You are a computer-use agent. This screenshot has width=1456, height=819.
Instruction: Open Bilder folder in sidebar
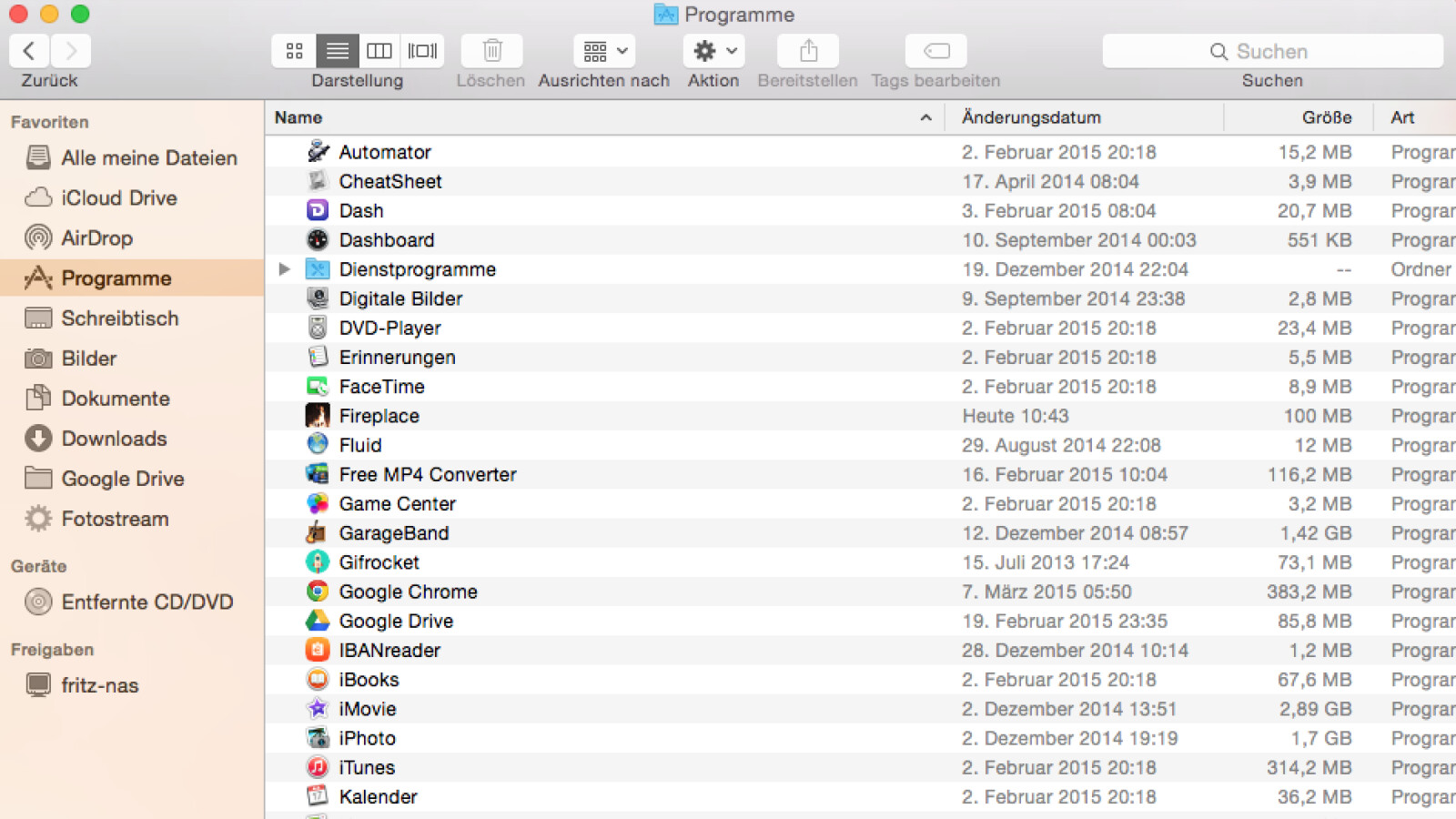132,358
